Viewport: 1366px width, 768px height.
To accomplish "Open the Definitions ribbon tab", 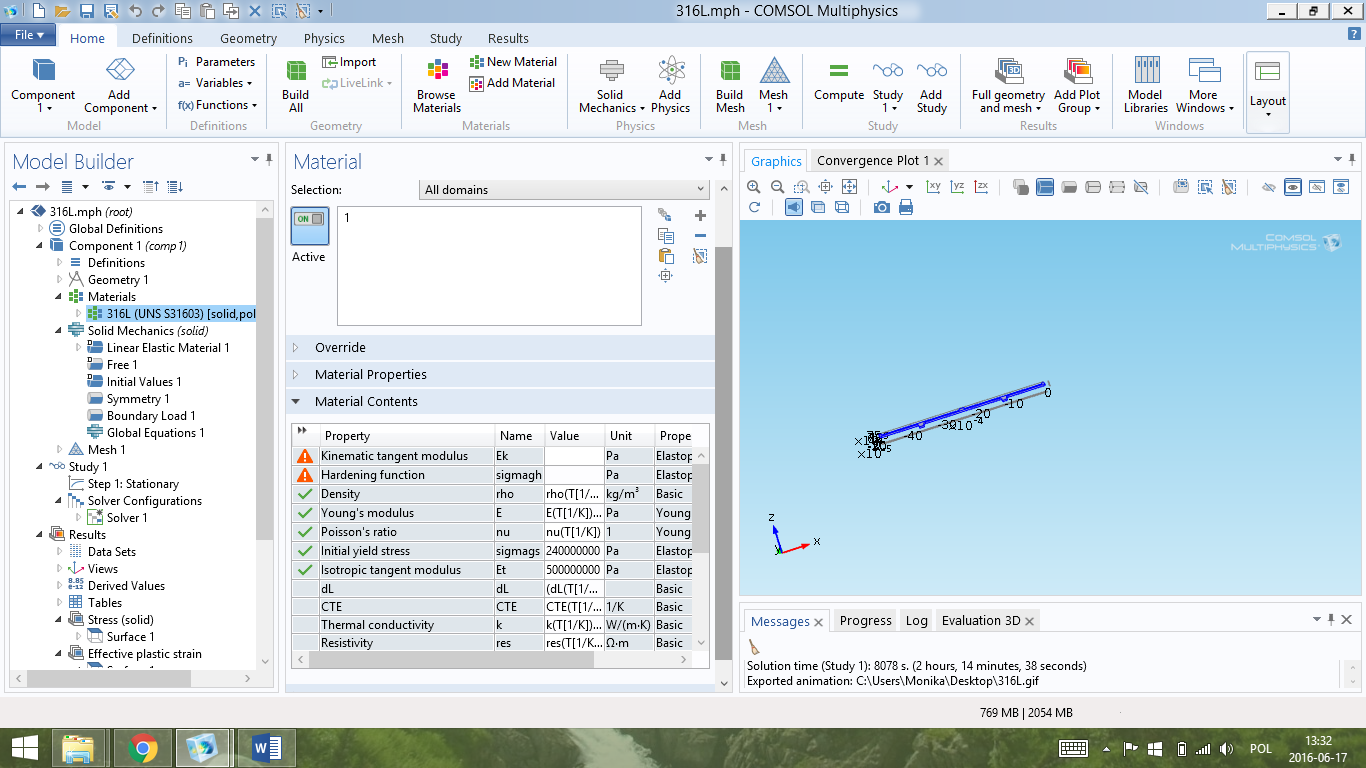I will (x=162, y=38).
